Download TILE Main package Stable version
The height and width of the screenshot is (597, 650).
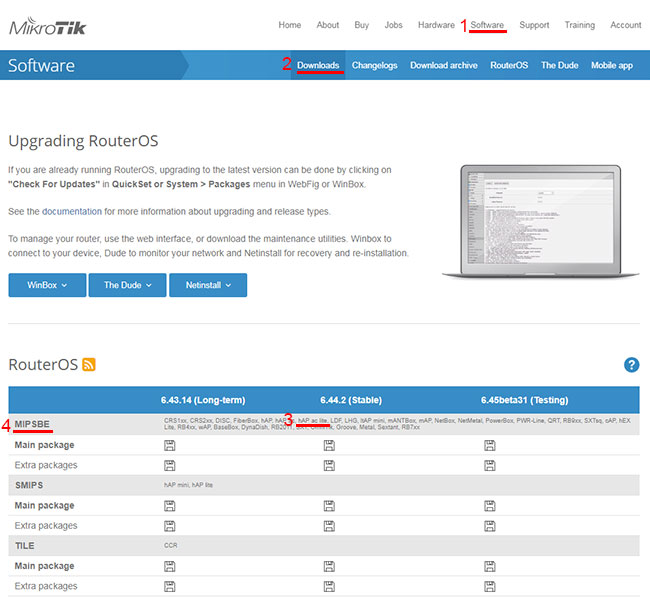point(329,566)
